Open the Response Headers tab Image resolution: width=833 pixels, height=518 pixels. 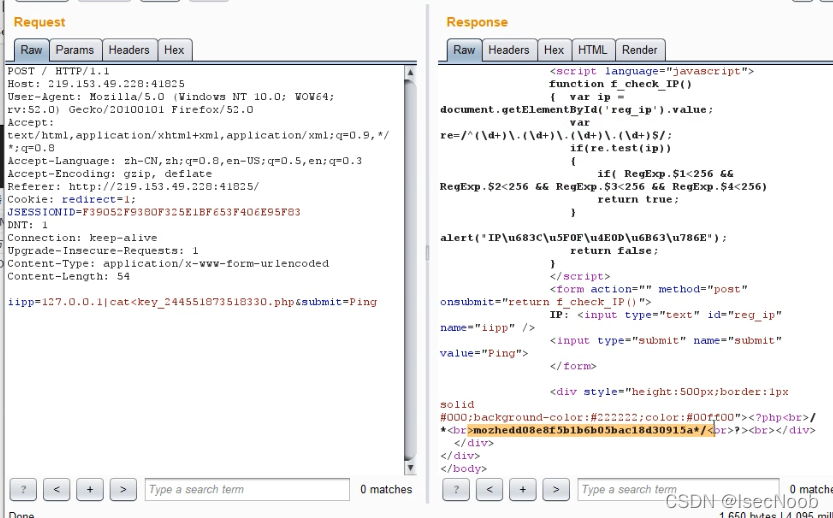tap(509, 50)
